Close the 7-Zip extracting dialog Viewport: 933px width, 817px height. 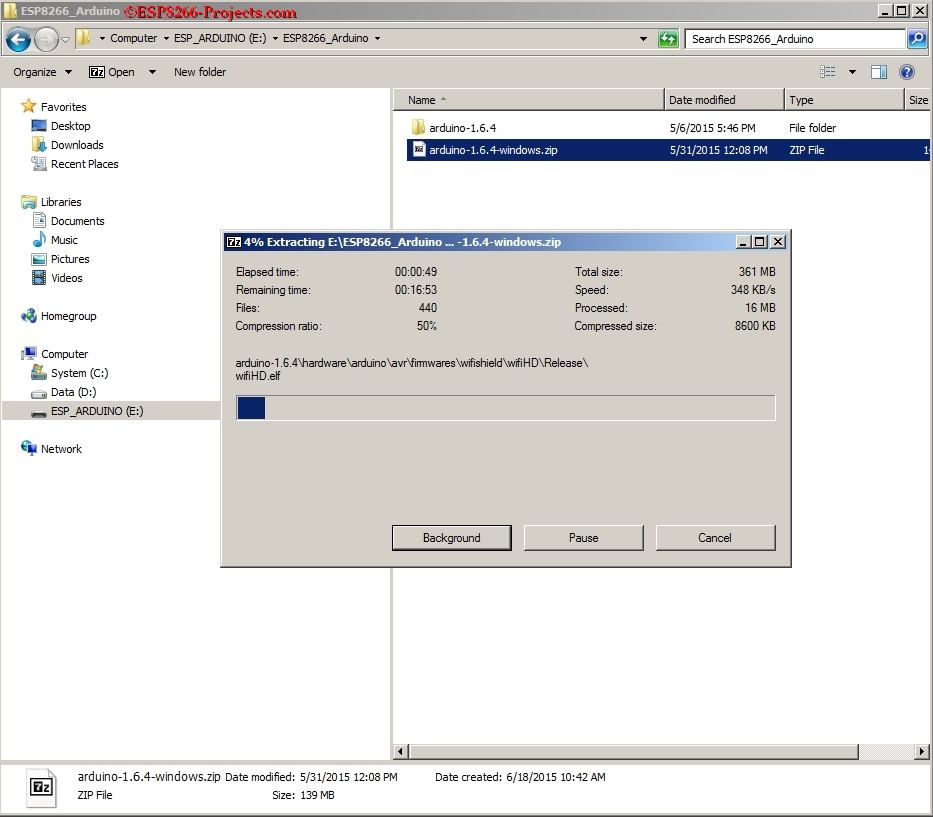tap(778, 242)
